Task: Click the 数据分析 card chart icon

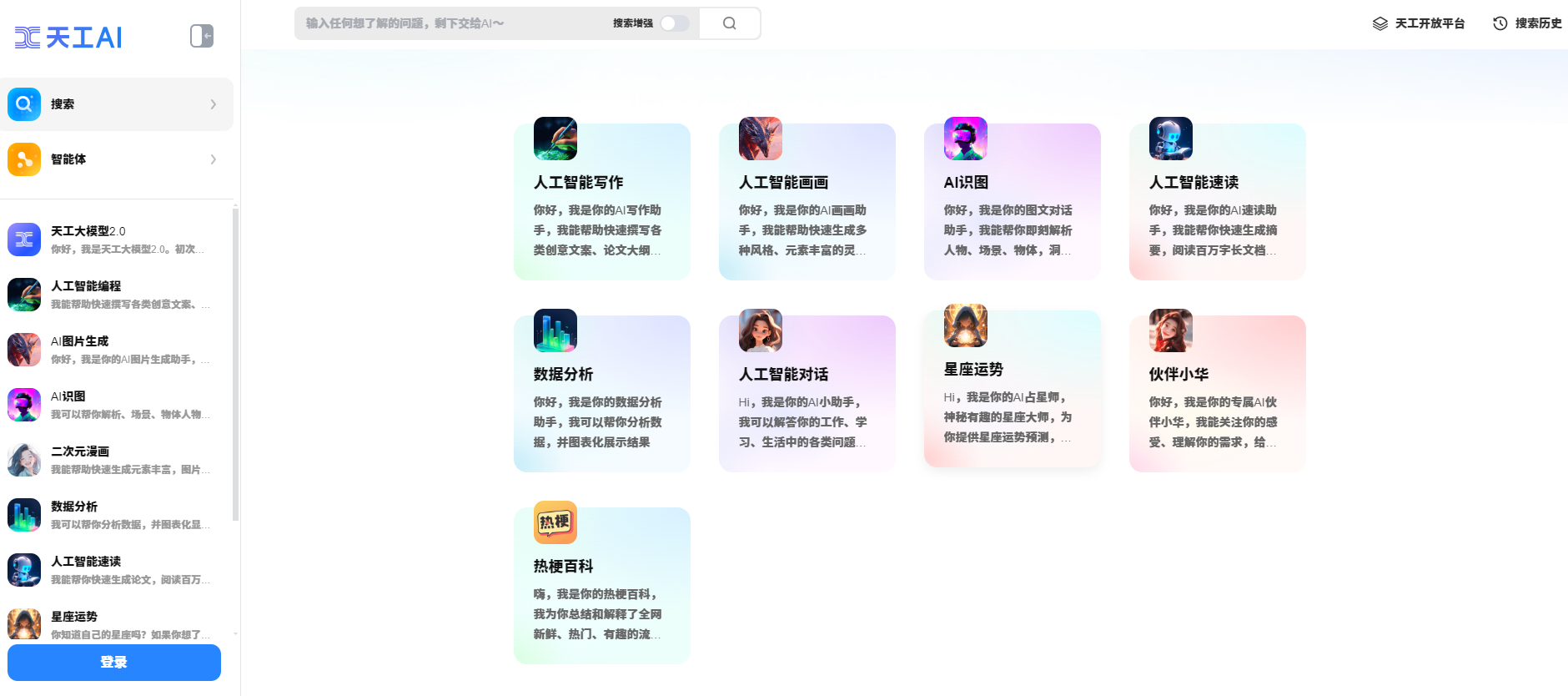Action: [555, 330]
